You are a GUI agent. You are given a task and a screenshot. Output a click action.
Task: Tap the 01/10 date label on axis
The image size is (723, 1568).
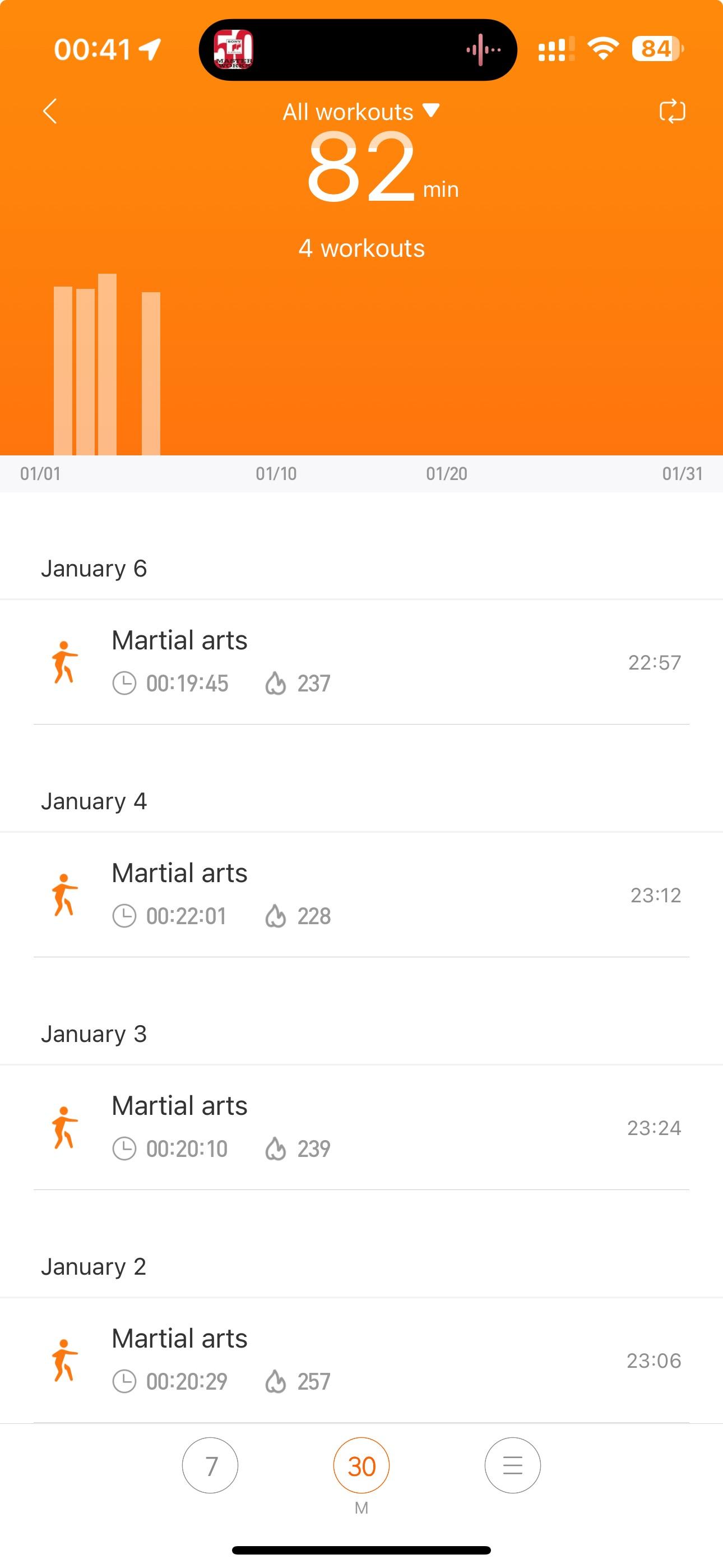(276, 473)
